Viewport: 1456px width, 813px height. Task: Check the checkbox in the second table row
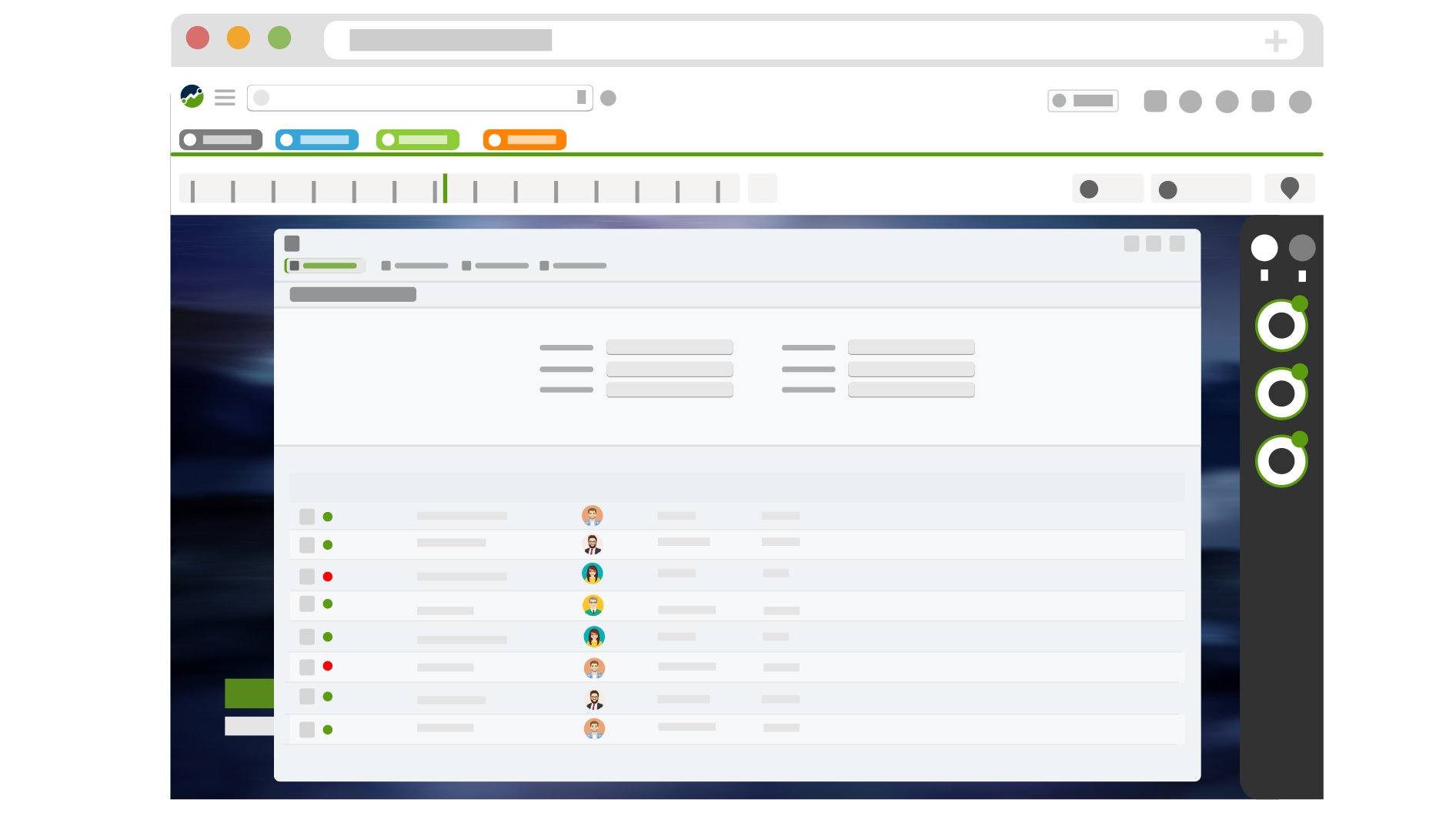[x=307, y=545]
